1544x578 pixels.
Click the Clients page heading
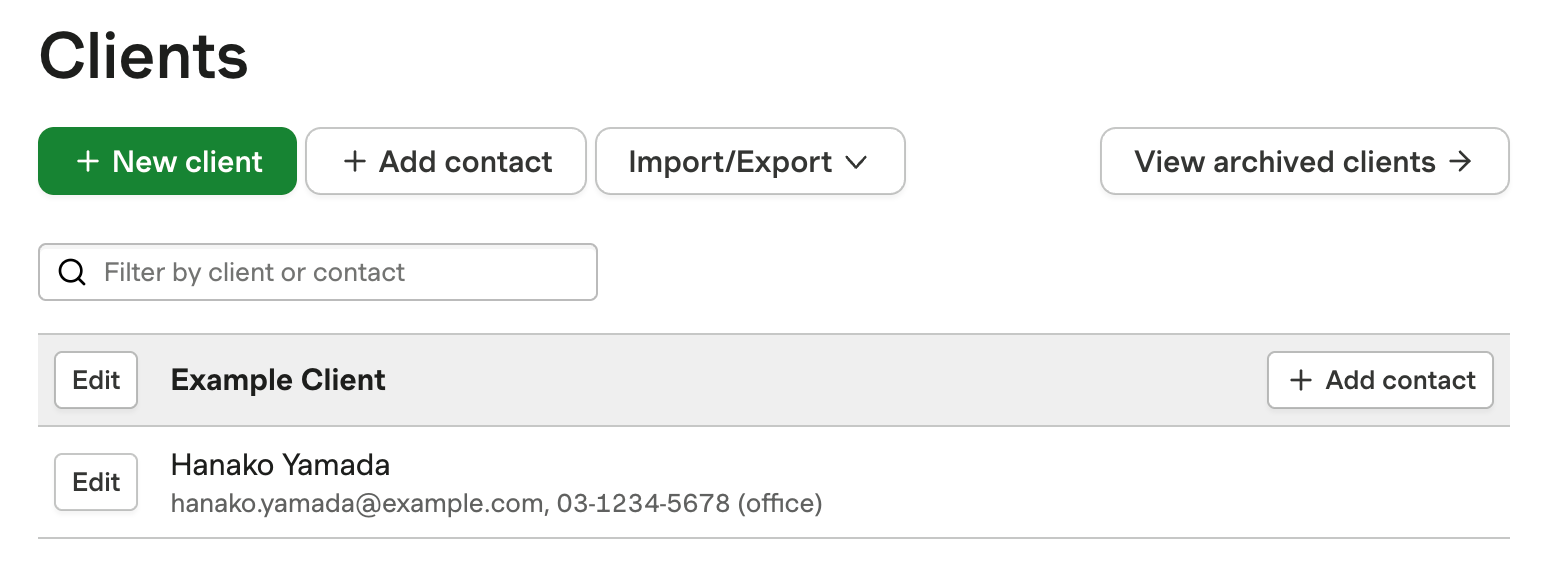pos(143,56)
